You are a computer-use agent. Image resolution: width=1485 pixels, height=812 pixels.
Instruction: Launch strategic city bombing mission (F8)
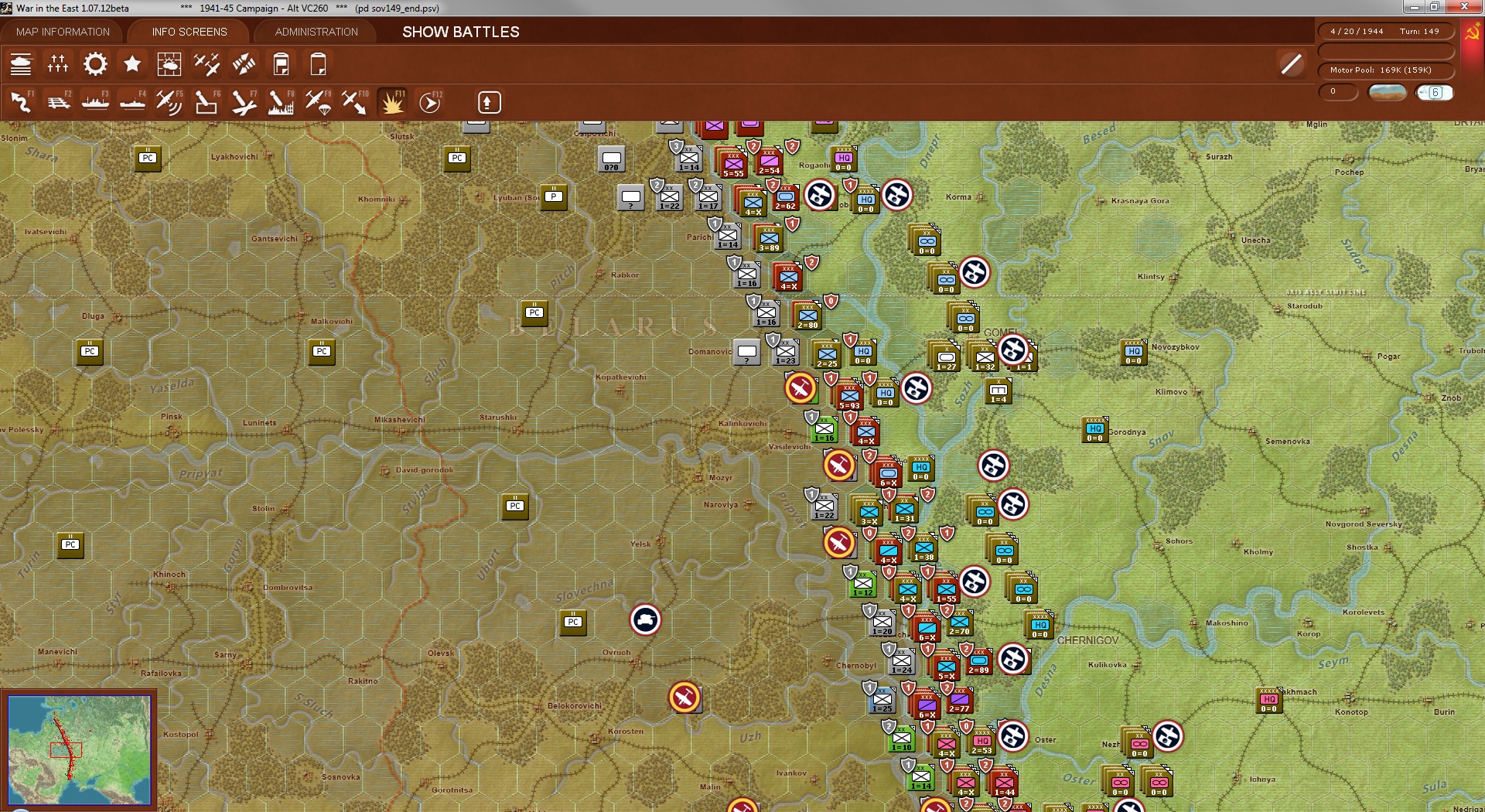click(280, 101)
